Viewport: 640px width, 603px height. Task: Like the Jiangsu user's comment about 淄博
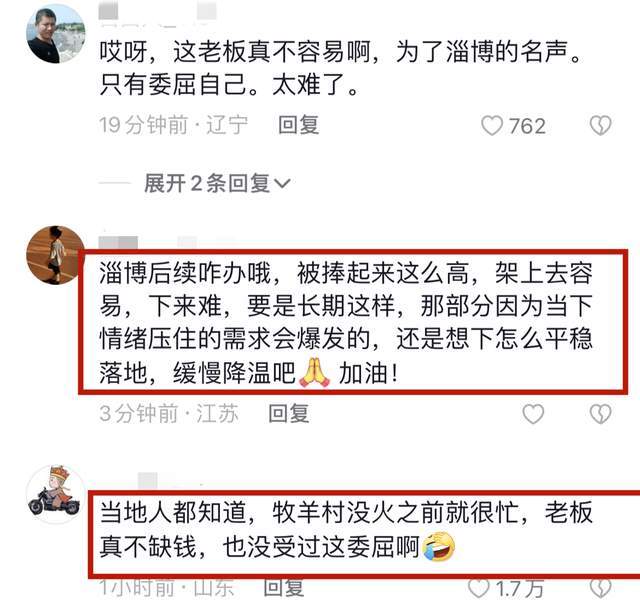(533, 414)
